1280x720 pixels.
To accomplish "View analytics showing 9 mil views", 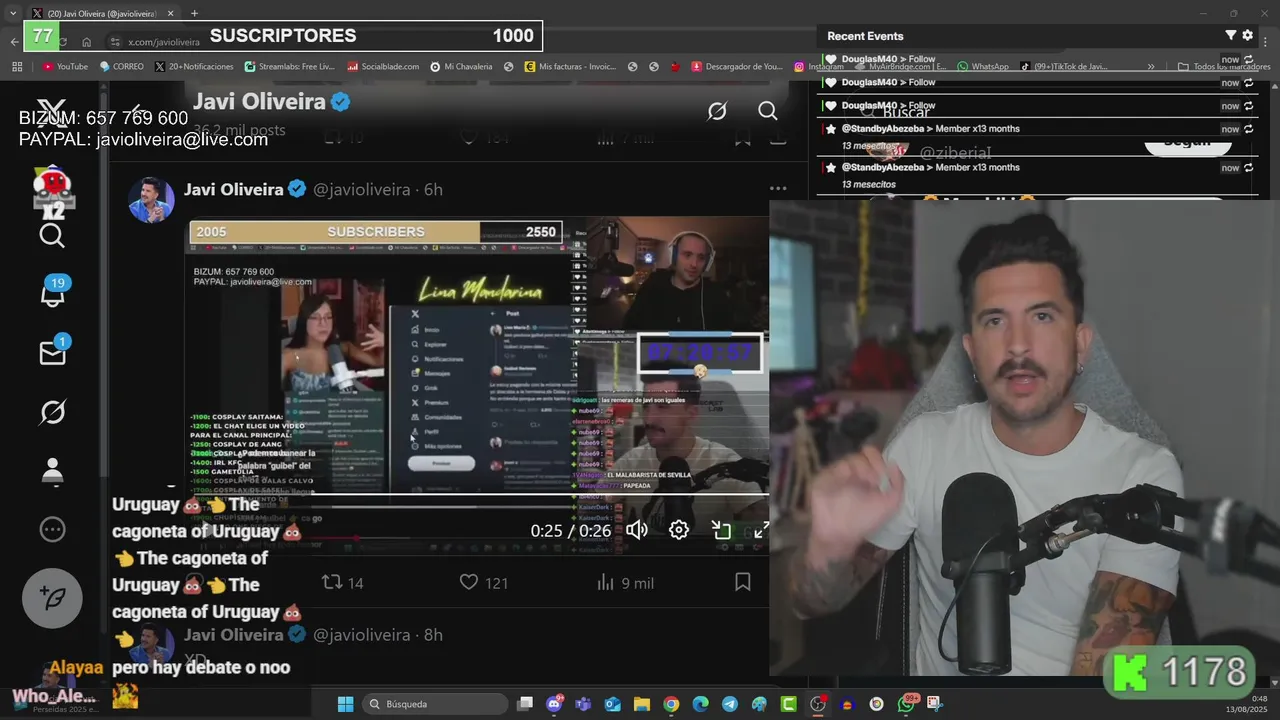I will click(625, 582).
